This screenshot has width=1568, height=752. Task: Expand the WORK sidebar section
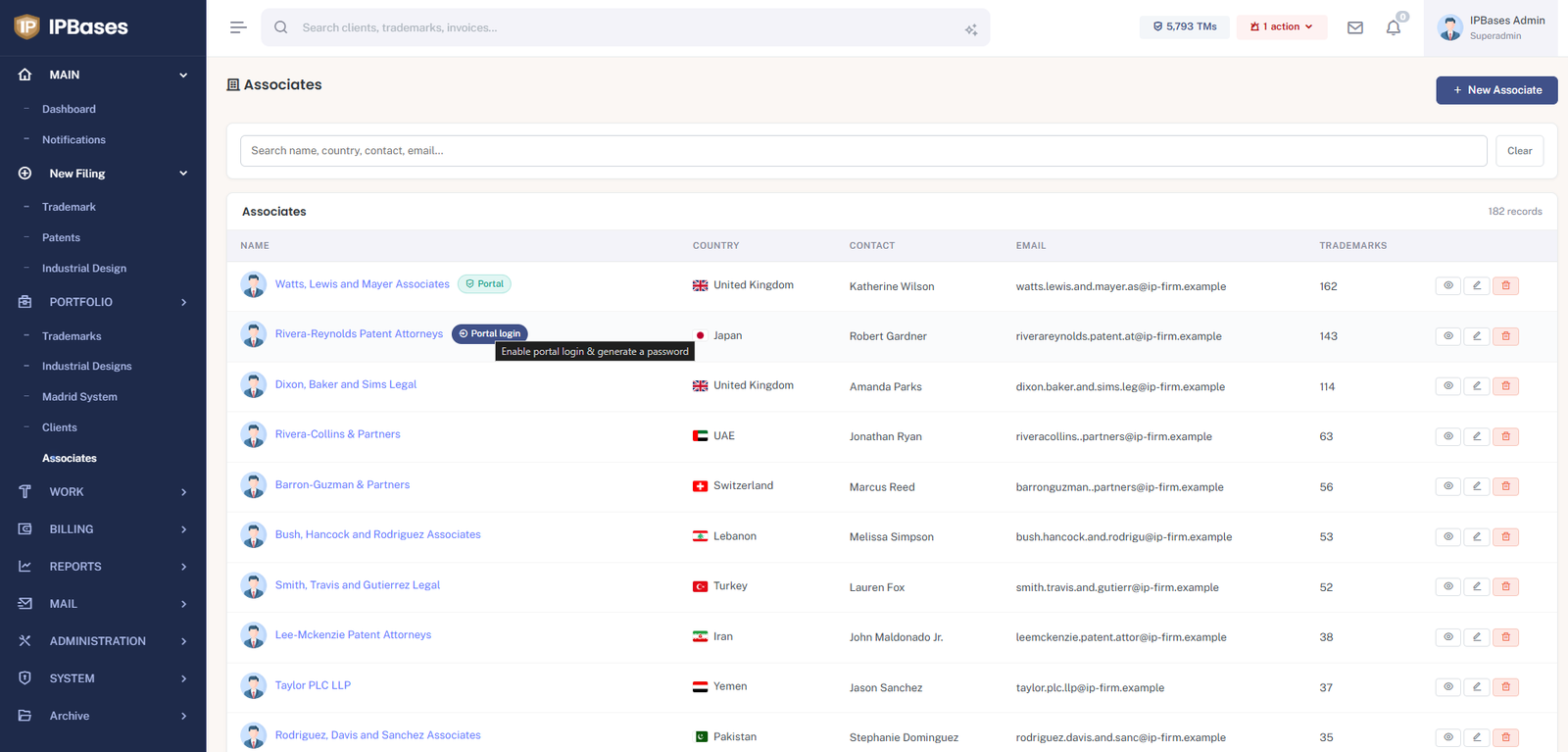(x=103, y=492)
